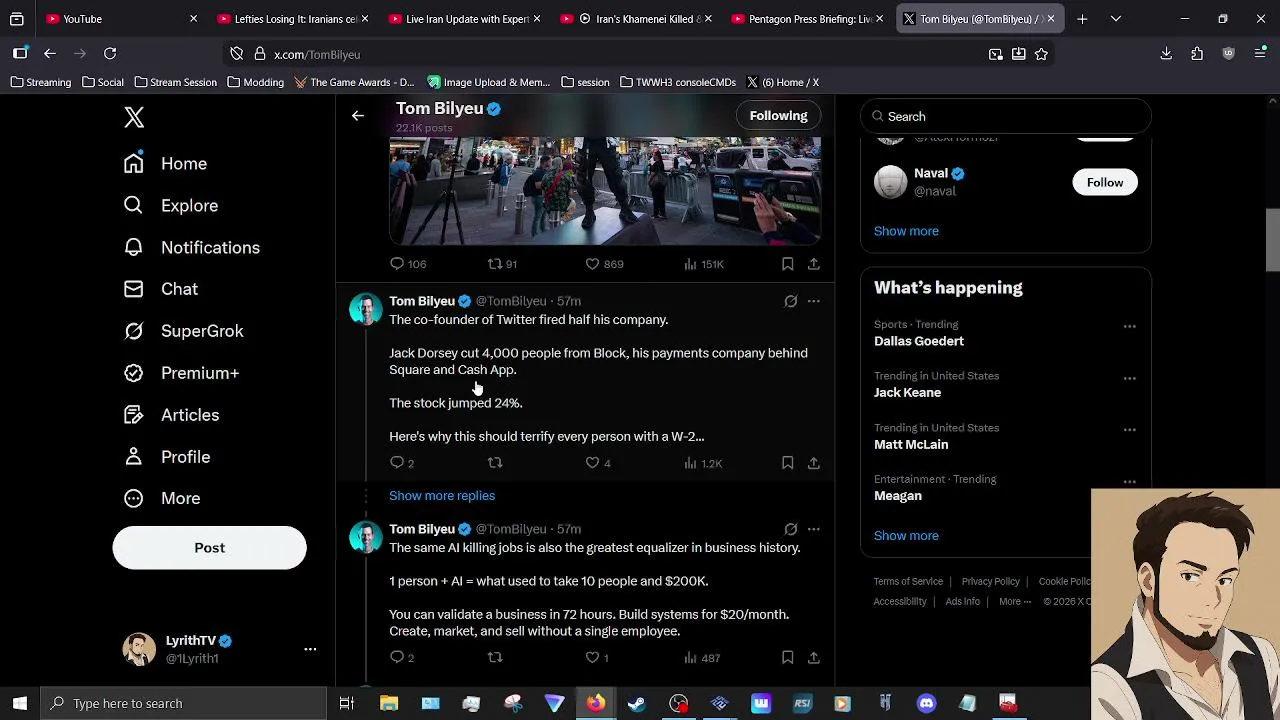Open Explore in the X sidebar
This screenshot has width=1280, height=720.
tap(170, 205)
